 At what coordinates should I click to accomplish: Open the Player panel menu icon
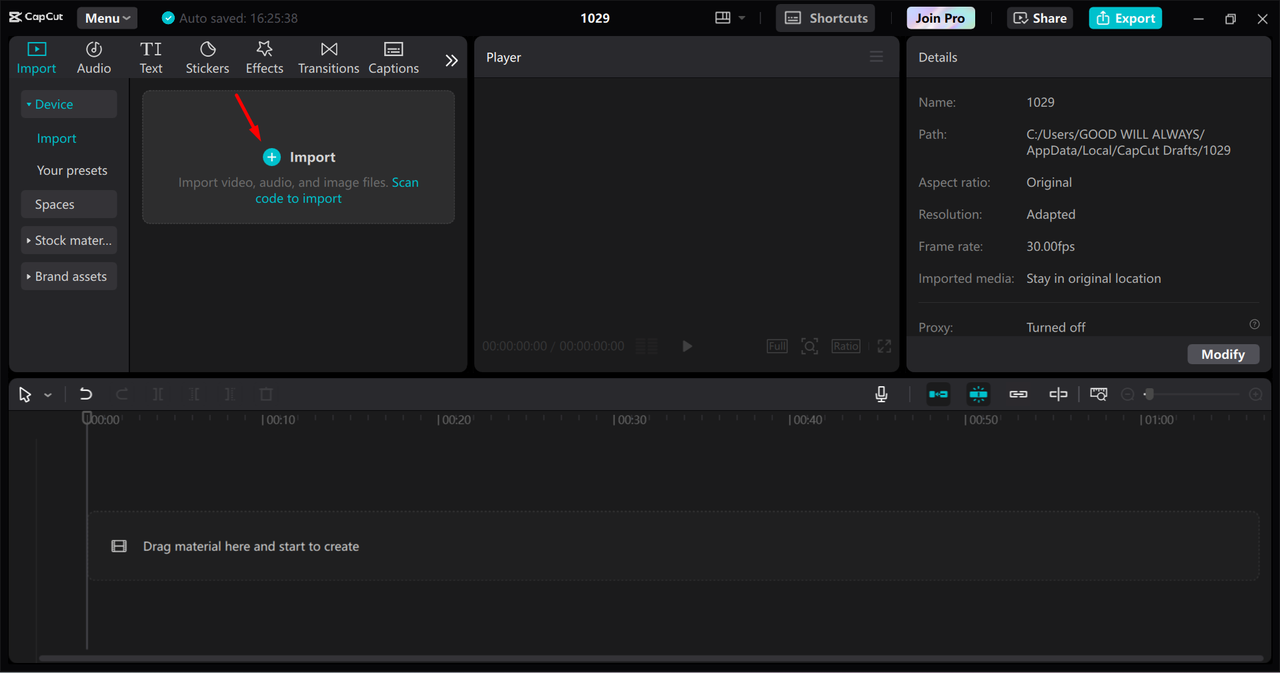(x=876, y=57)
